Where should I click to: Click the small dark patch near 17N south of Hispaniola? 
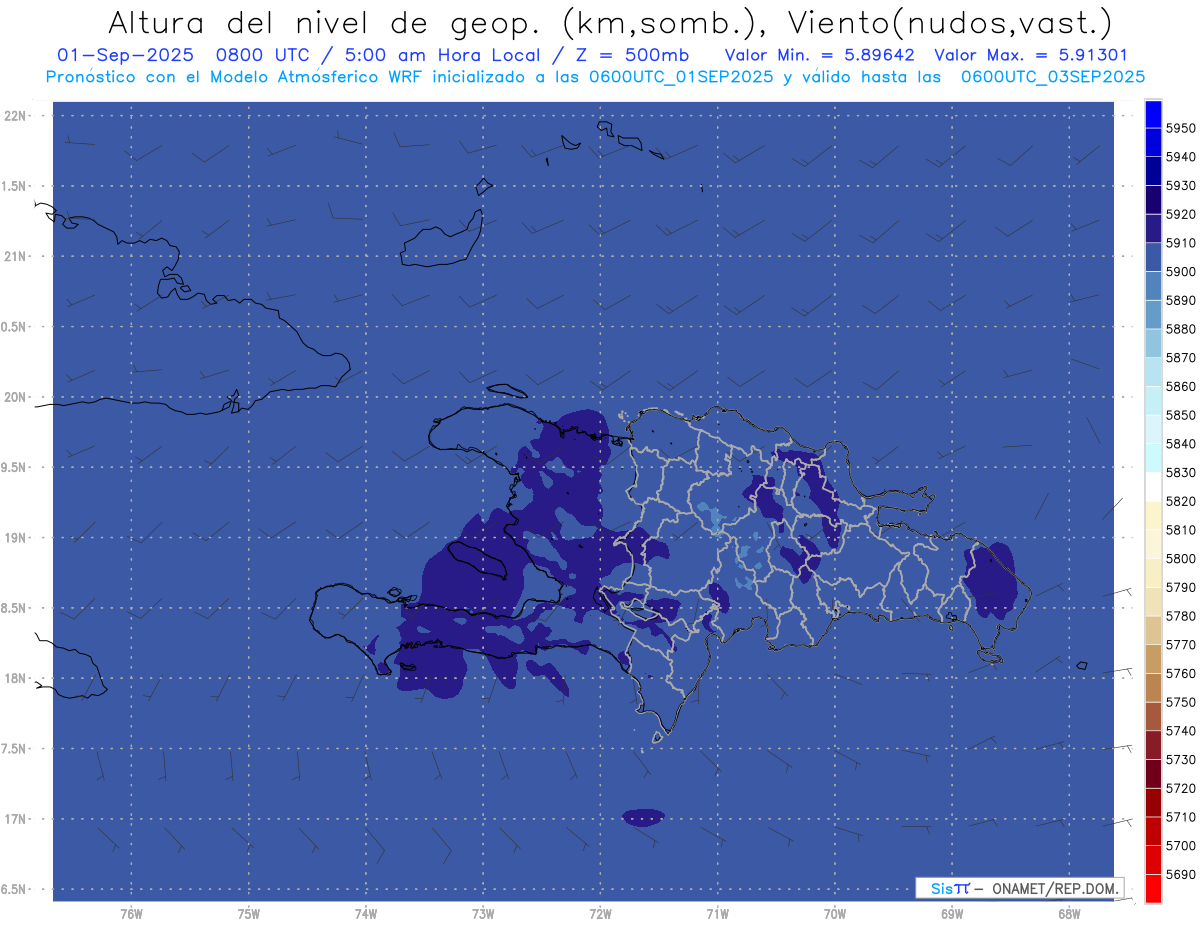pos(643,817)
